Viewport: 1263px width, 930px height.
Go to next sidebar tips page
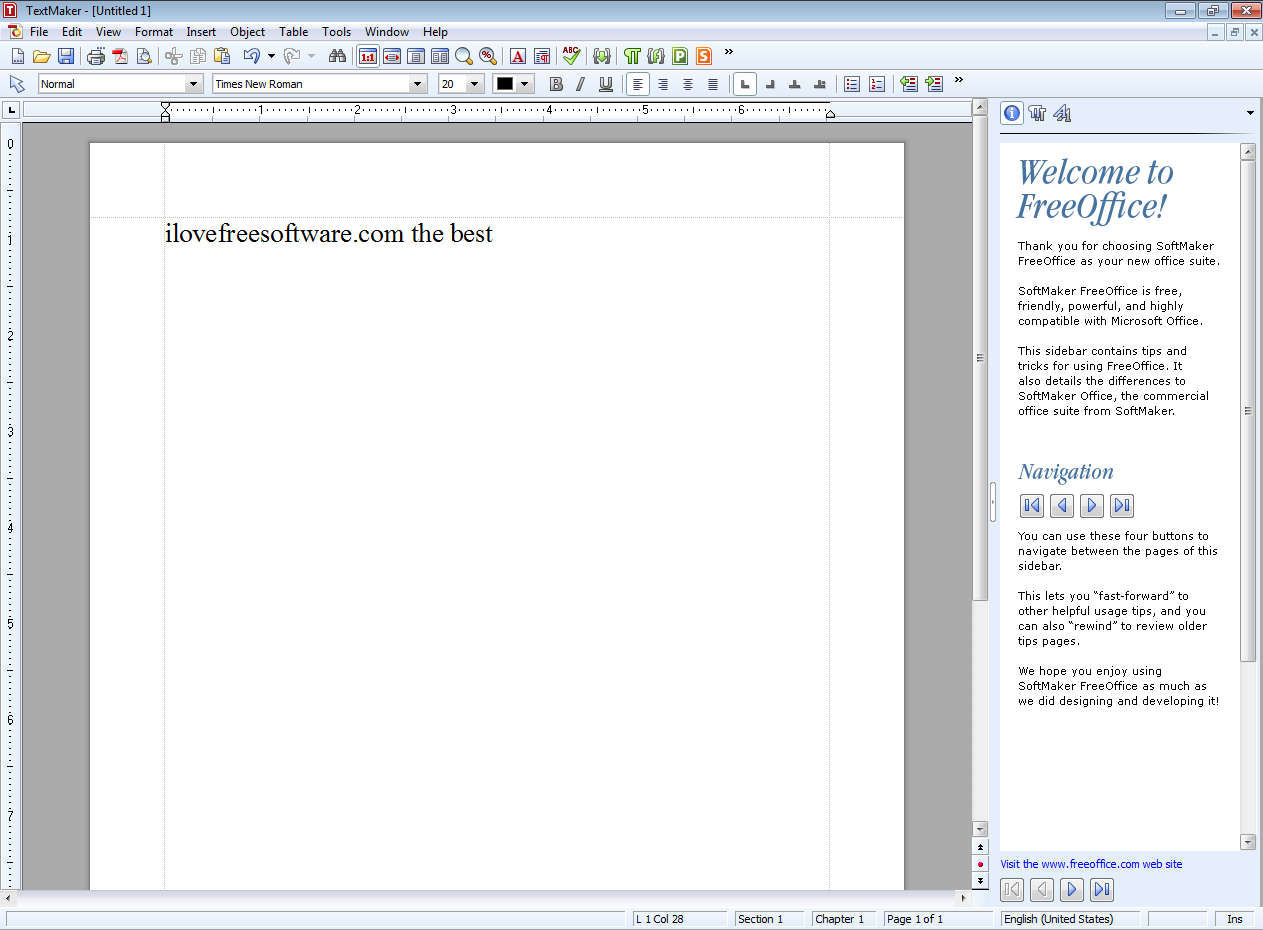[1071, 889]
